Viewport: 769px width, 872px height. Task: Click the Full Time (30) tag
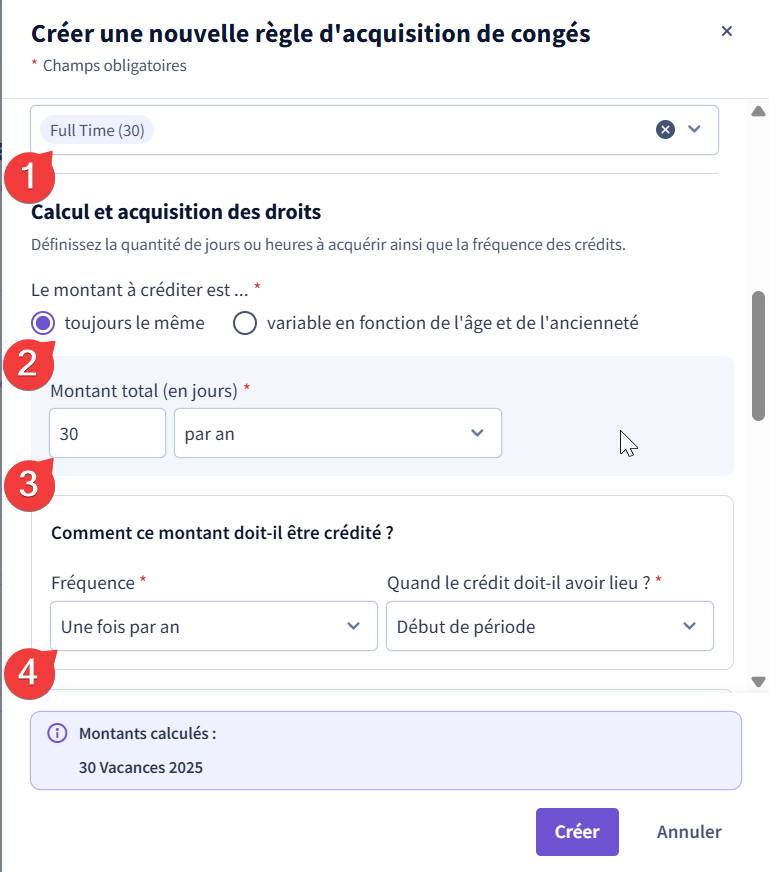point(97,130)
